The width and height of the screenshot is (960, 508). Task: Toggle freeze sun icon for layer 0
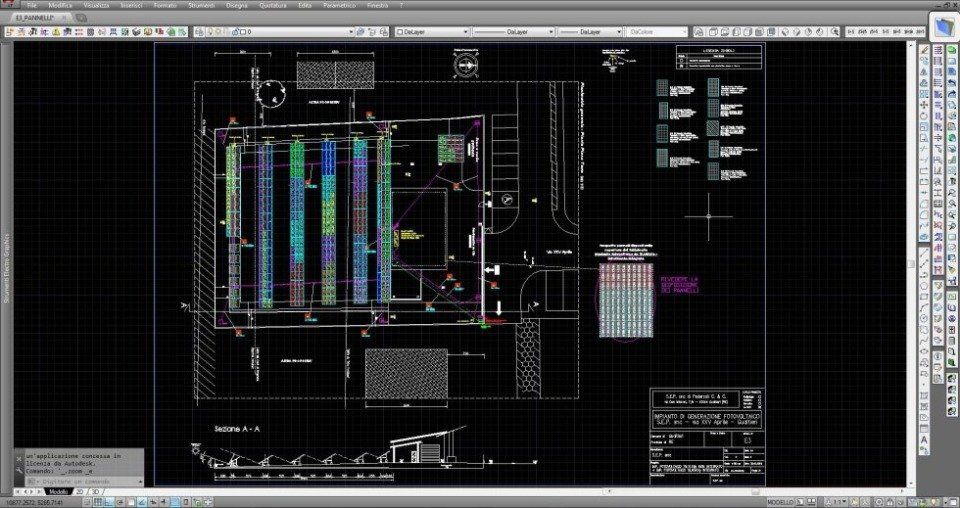coord(218,31)
